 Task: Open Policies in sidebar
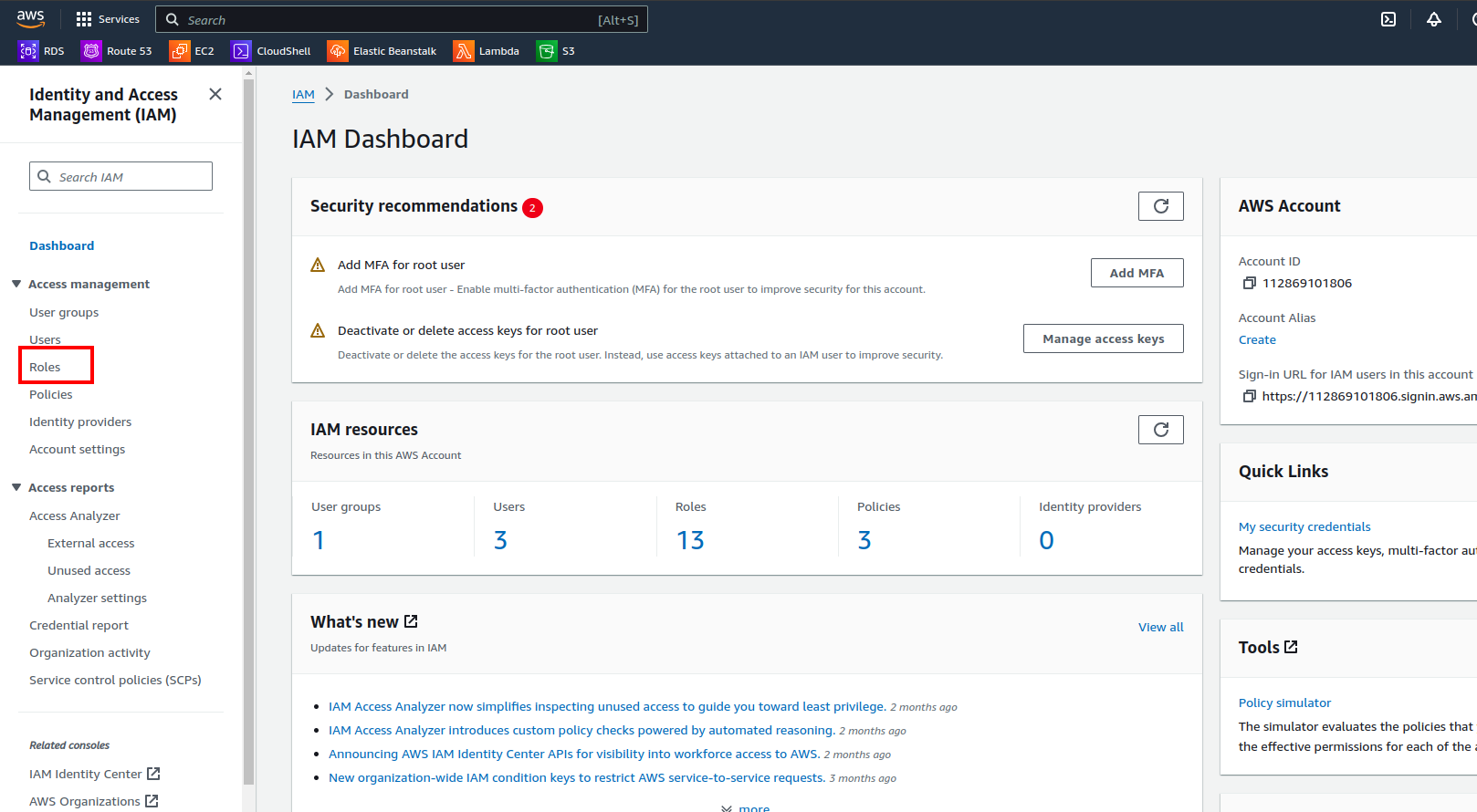(51, 394)
